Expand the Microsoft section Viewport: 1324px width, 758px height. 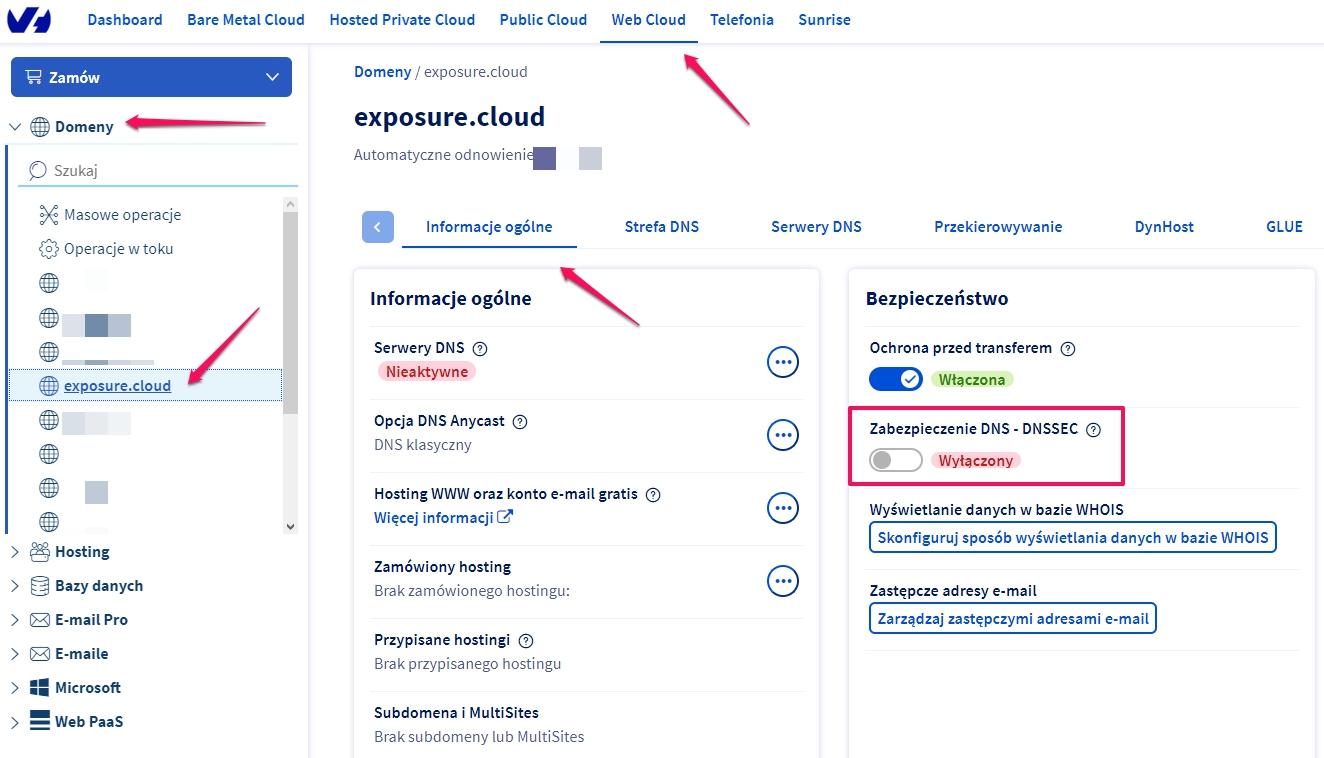15,688
